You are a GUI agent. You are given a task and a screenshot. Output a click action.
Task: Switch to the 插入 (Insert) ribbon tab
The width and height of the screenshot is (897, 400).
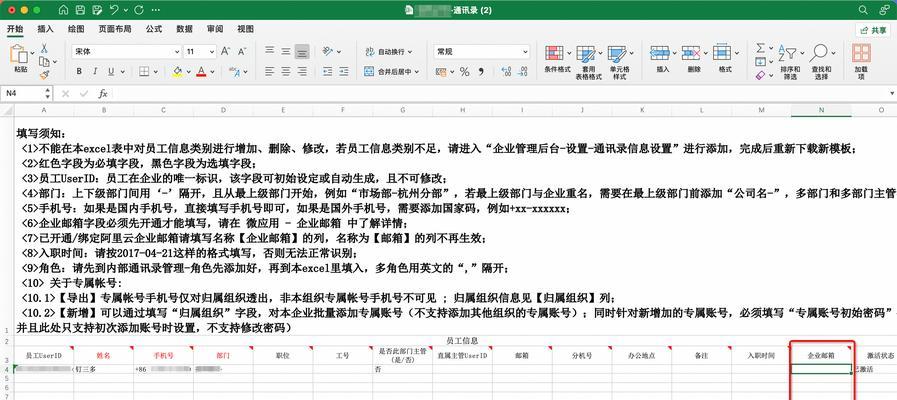click(x=45, y=29)
